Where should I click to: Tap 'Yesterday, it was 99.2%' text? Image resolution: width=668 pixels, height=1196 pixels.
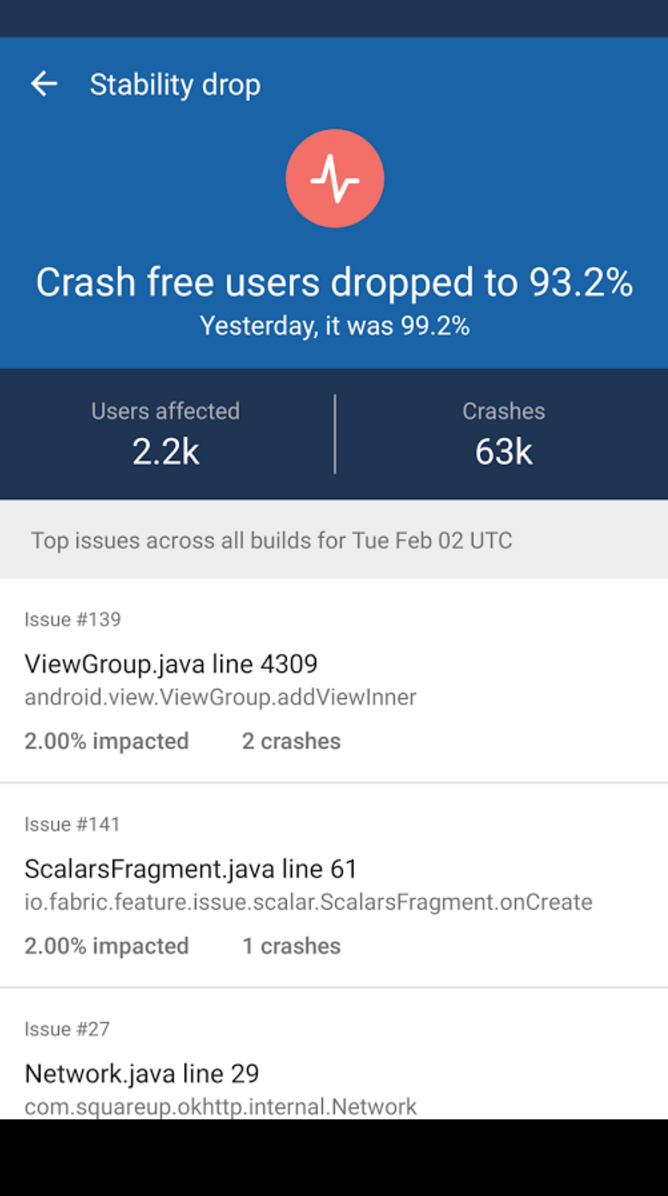point(335,326)
